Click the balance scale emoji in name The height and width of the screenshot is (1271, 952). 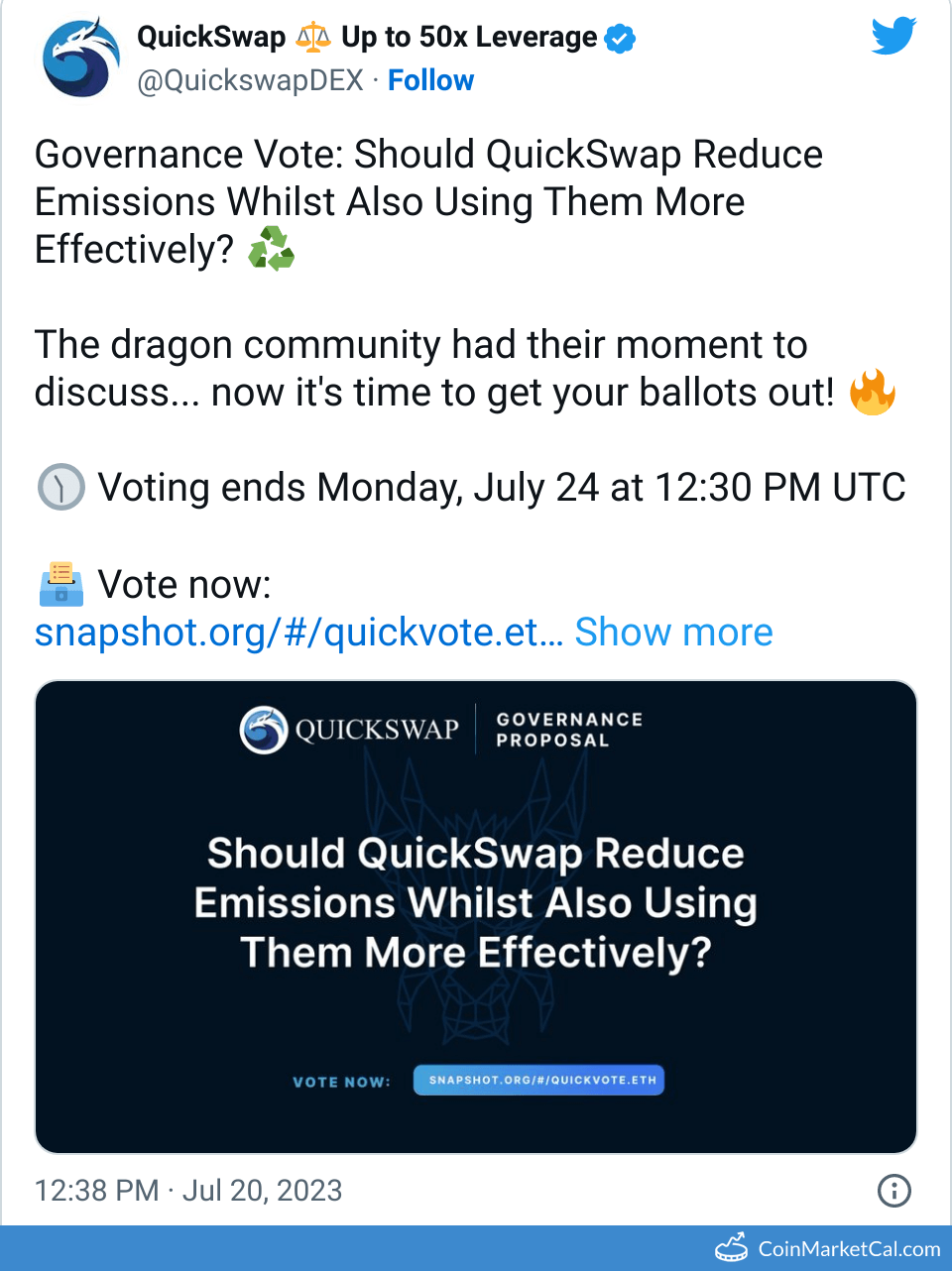point(313,38)
